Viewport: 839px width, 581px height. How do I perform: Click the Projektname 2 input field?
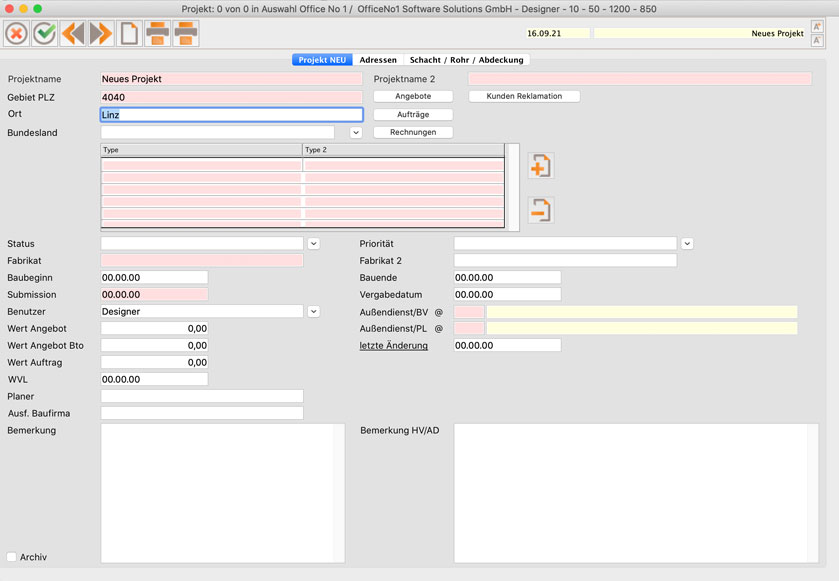[640, 79]
